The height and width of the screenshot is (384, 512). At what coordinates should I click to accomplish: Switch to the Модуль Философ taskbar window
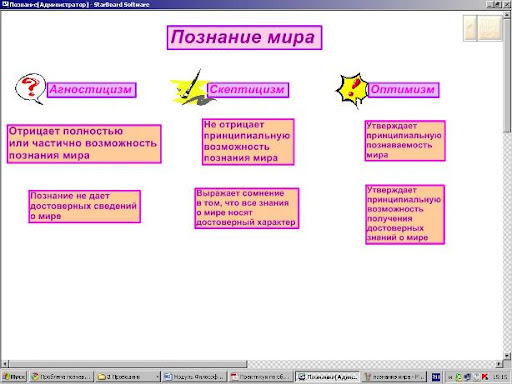point(194,377)
